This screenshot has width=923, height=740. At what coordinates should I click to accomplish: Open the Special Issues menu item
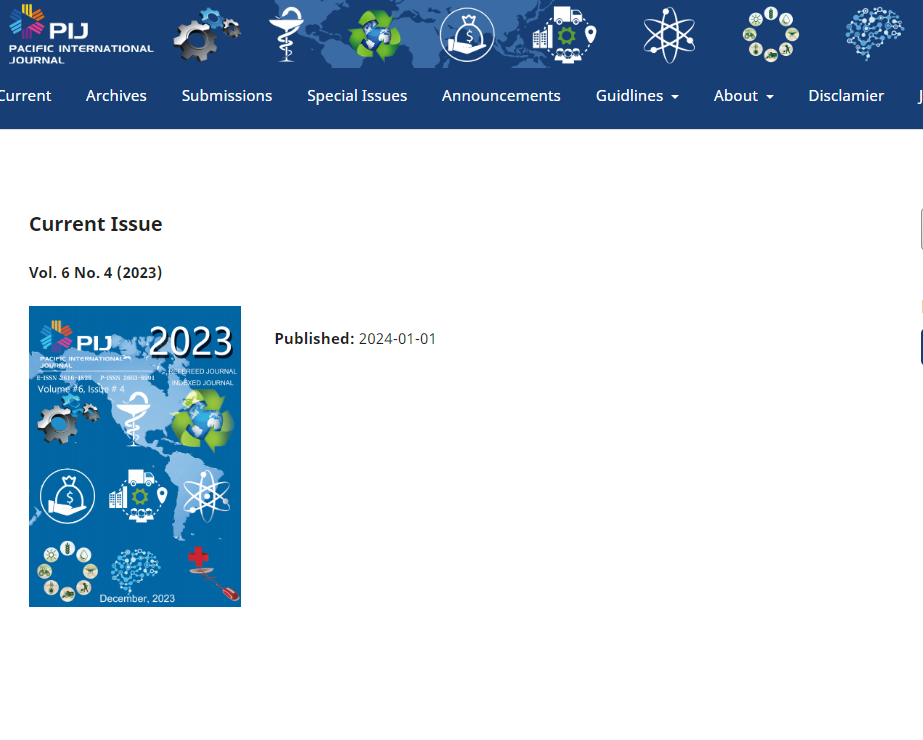coord(357,96)
